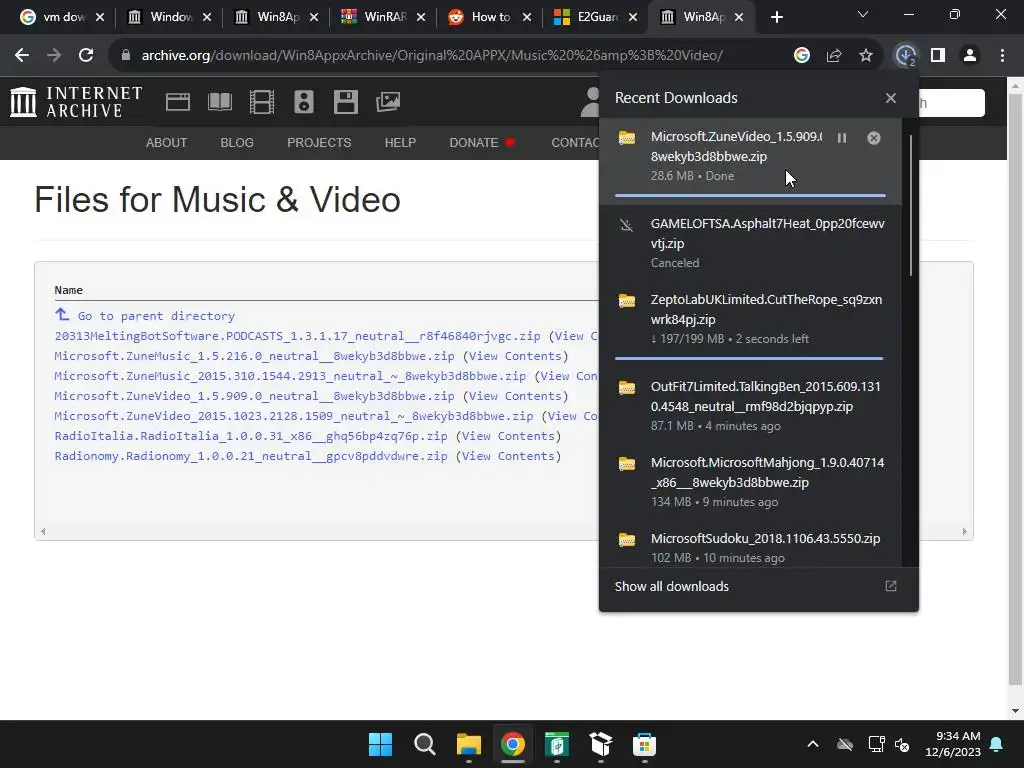The height and width of the screenshot is (768, 1024).
Task: Open Microsoft Store from taskbar
Action: (644, 744)
